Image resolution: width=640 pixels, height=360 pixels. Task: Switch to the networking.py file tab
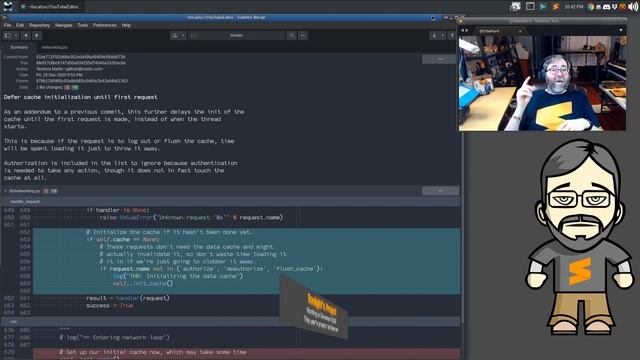pyautogui.click(x=54, y=47)
